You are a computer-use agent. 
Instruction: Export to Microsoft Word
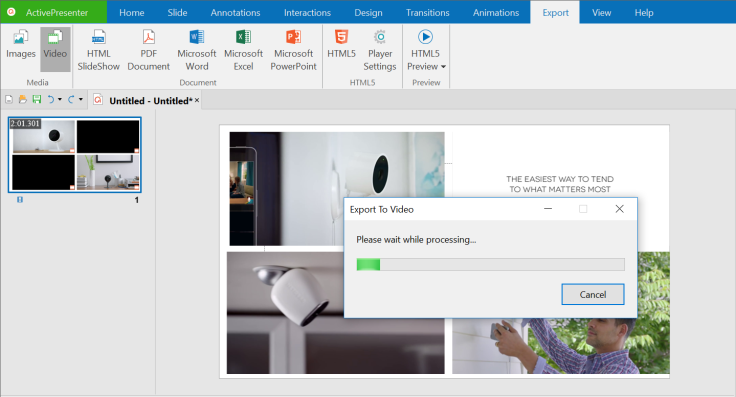[x=197, y=50]
